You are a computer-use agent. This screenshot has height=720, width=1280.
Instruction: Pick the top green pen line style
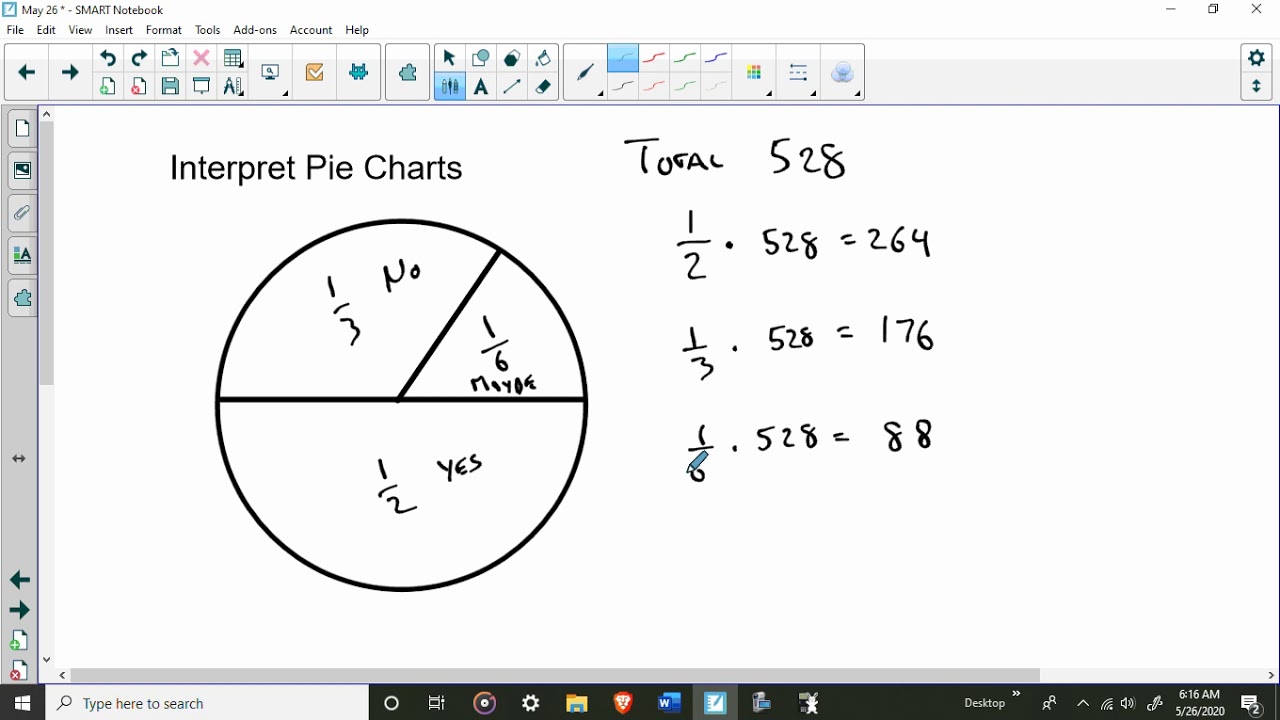[x=685, y=59]
